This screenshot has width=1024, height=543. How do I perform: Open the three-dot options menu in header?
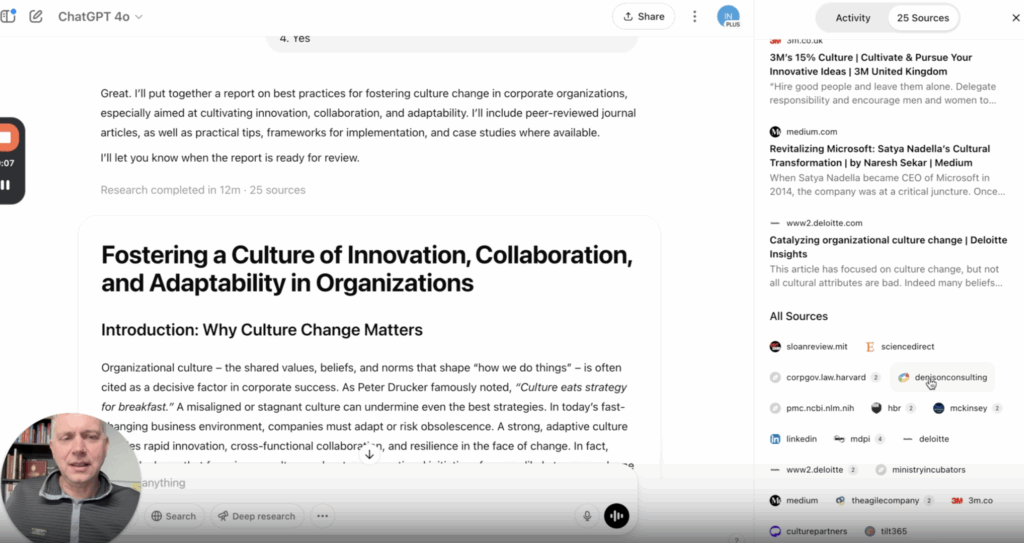tap(695, 17)
